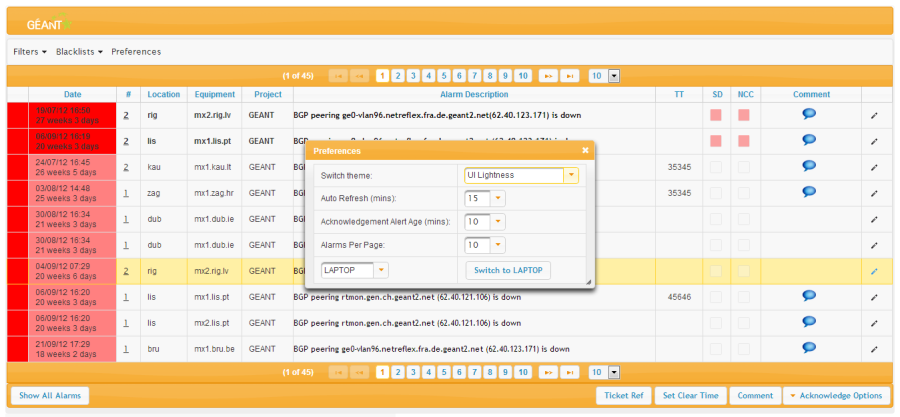Toggle NCC checkbox for mx2.lis.pt alarm row
This screenshot has height=417, width=900.
744,323
